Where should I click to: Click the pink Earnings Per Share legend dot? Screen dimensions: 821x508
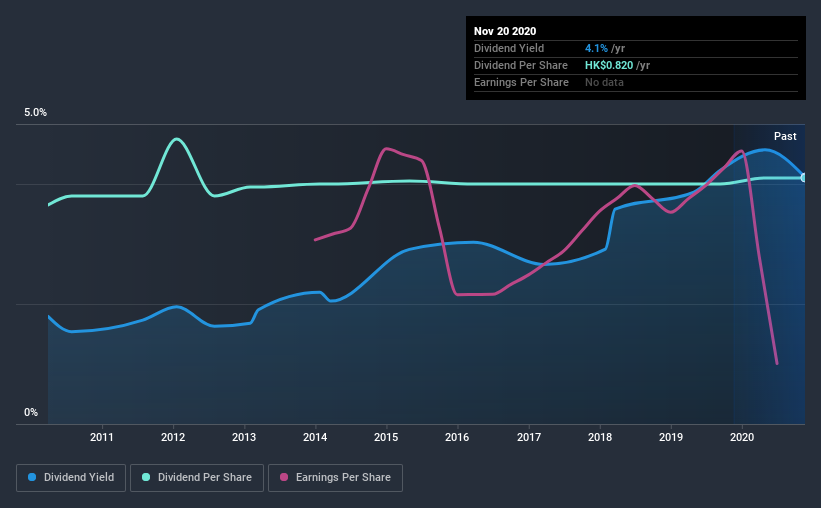click(x=283, y=478)
